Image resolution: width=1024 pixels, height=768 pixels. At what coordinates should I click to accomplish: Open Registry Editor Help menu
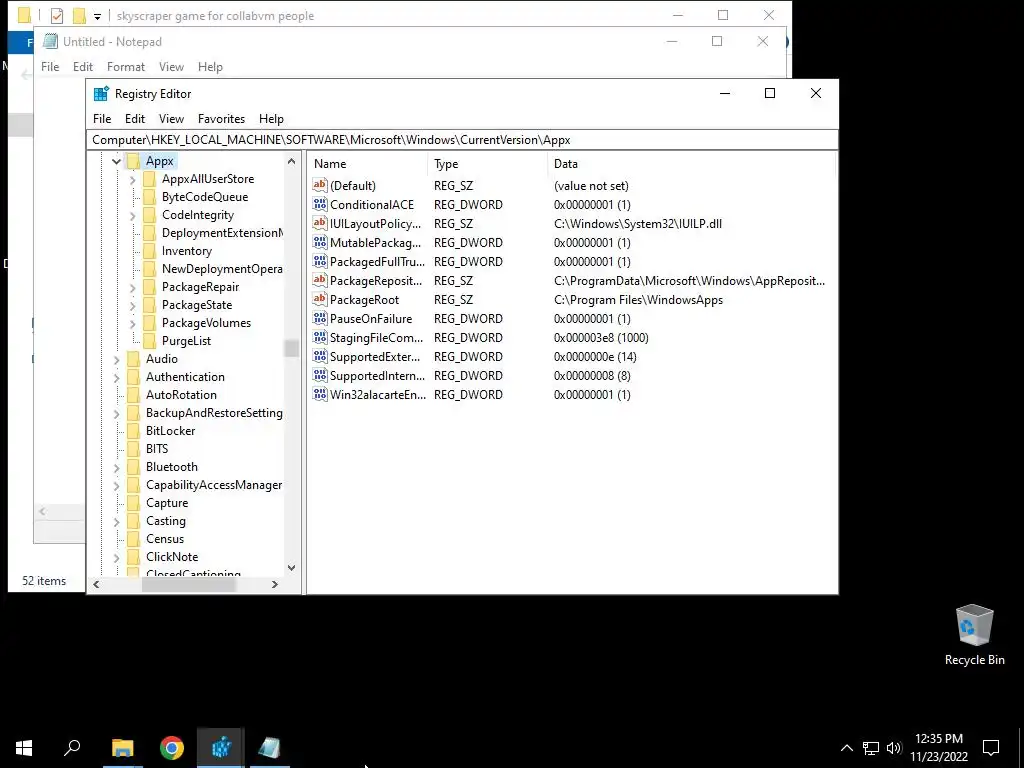point(271,119)
